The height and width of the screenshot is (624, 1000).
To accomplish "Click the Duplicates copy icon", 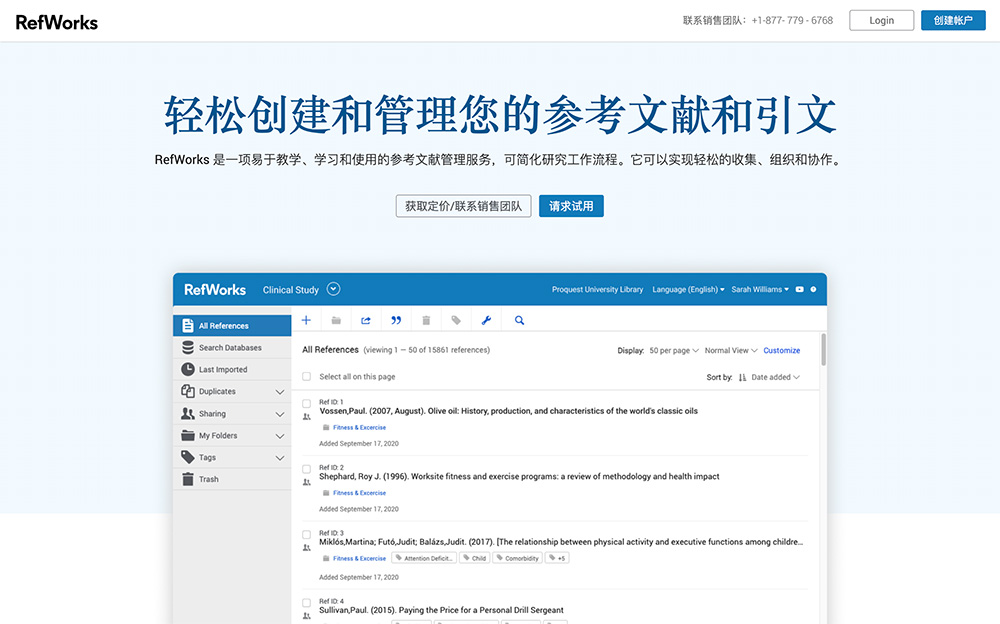I will 188,391.
